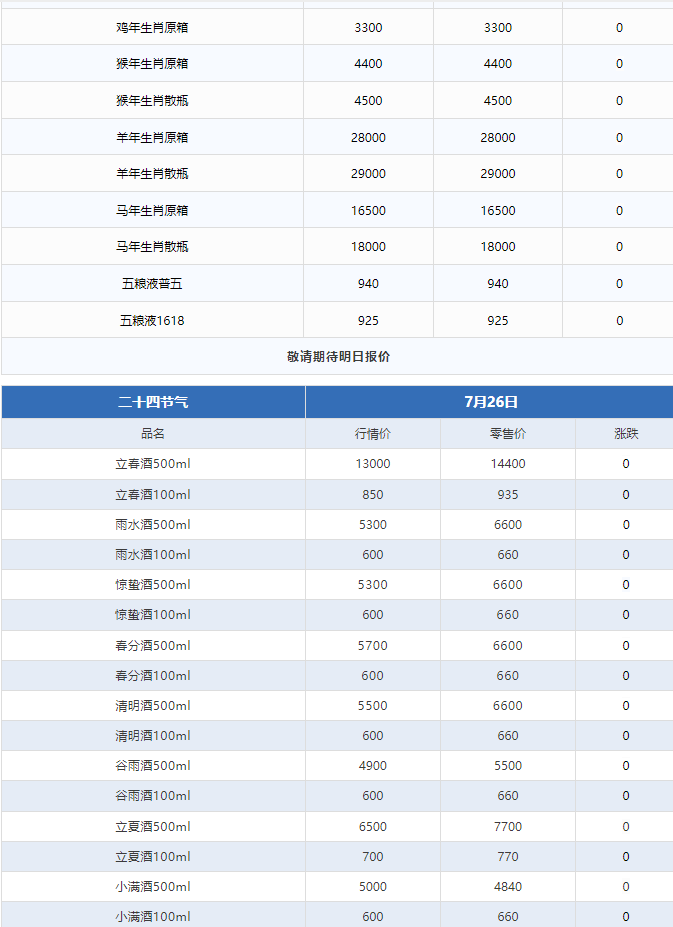Select the 惊蛰酒500ml row name

[153, 585]
